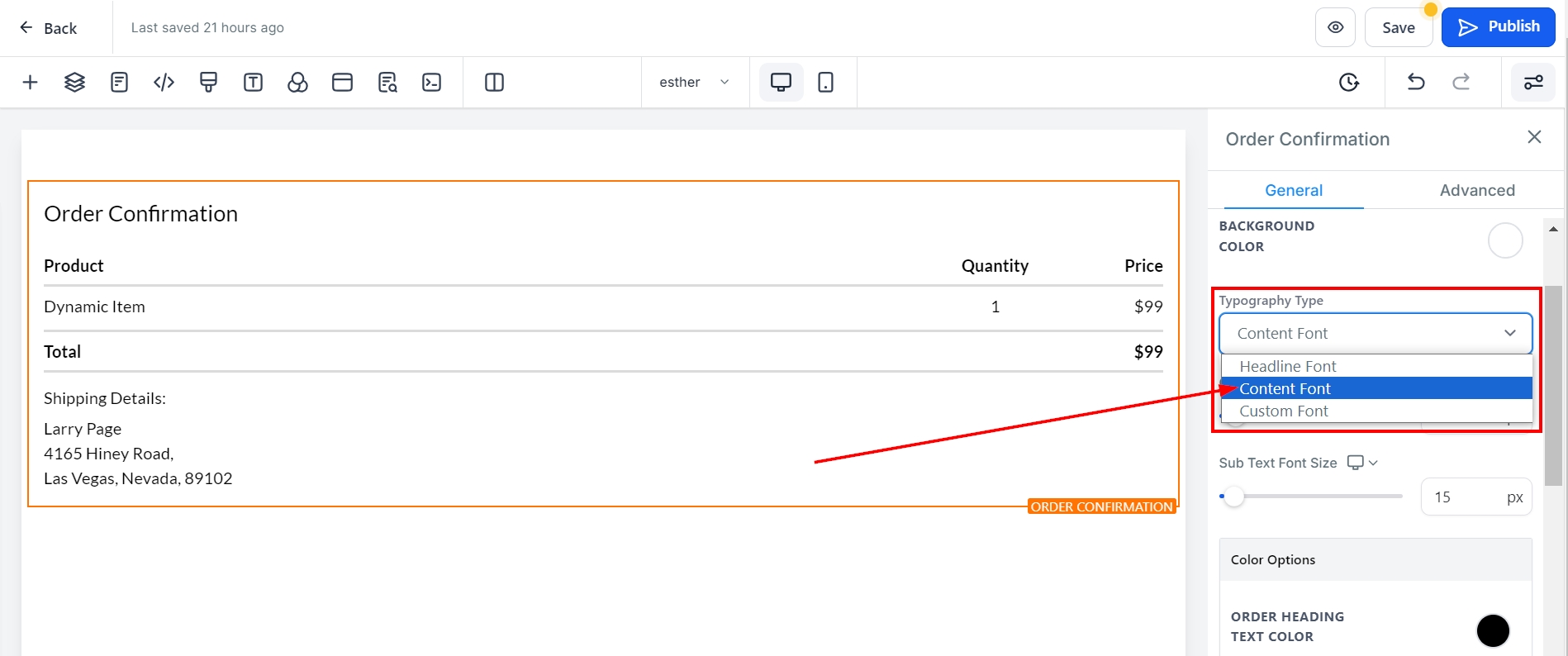Undo the last change
Image resolution: width=1568 pixels, height=656 pixels.
click(1416, 82)
